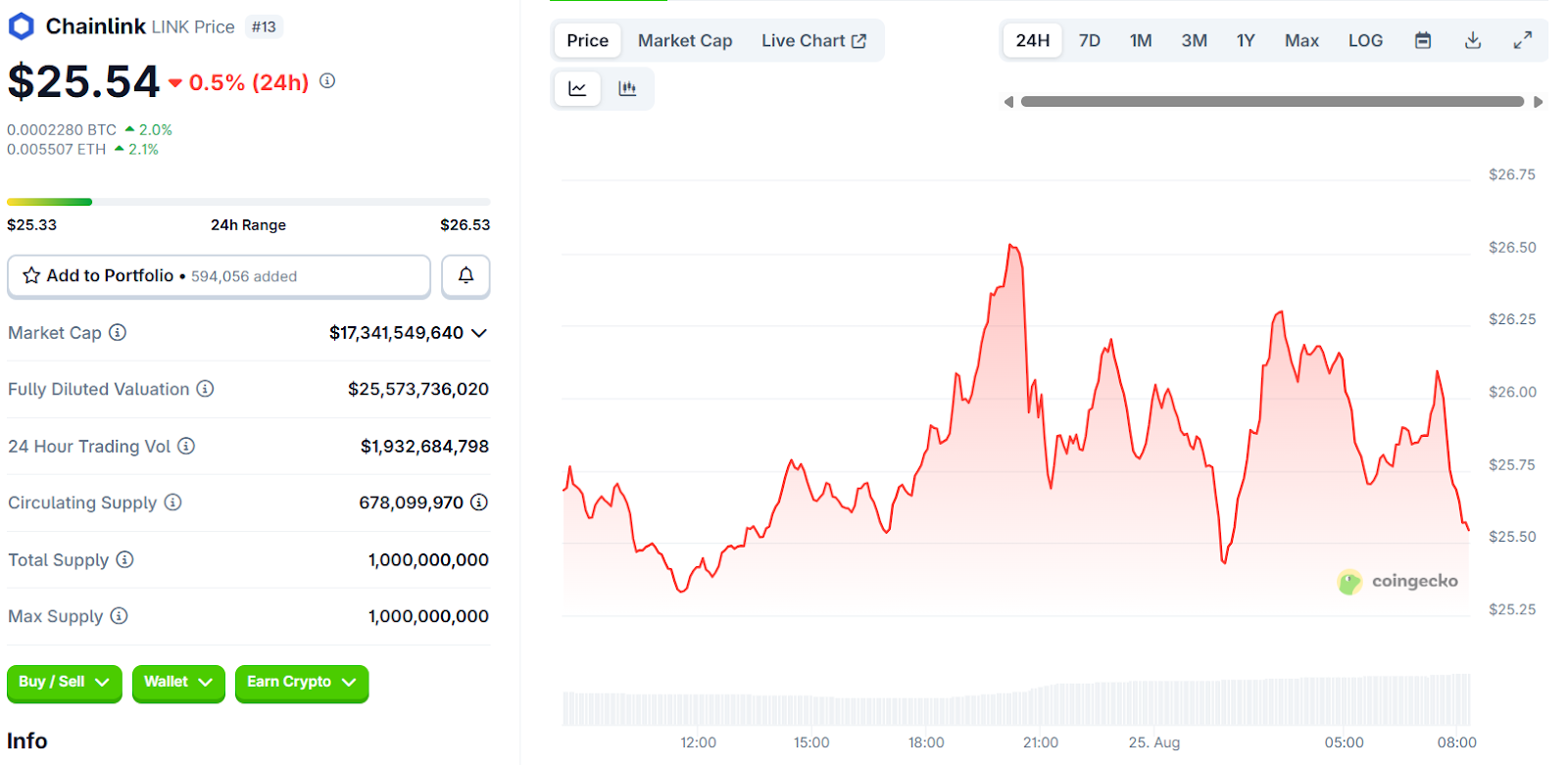Select the 7D time range
The width and height of the screenshot is (1568, 765).
tap(1089, 40)
